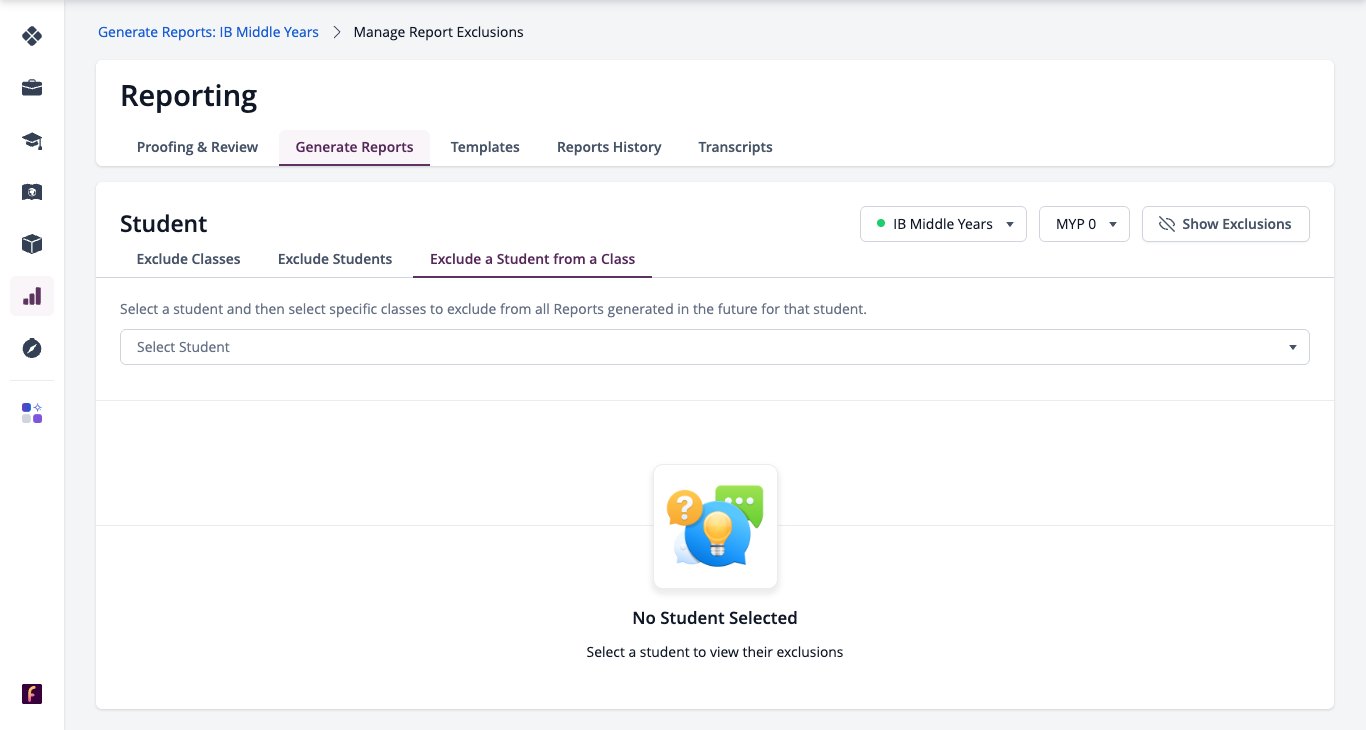
Task: Open the Reports History tab
Action: (609, 147)
